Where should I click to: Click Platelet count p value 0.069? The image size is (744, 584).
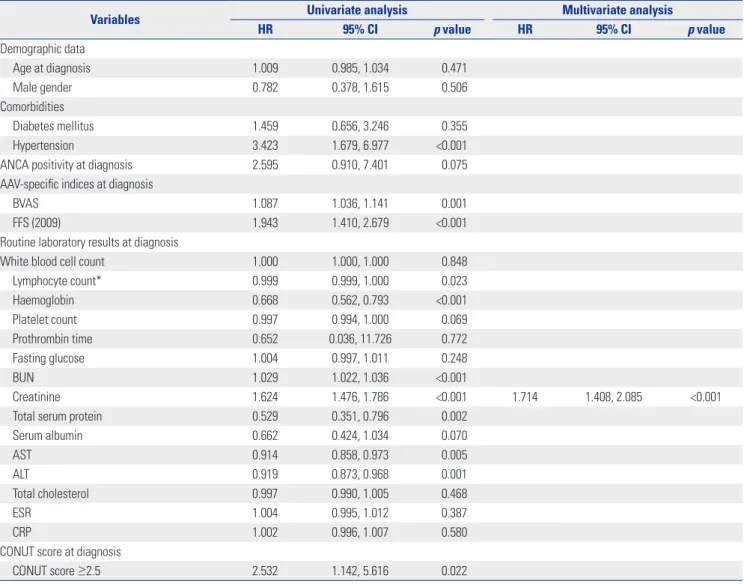(x=454, y=320)
